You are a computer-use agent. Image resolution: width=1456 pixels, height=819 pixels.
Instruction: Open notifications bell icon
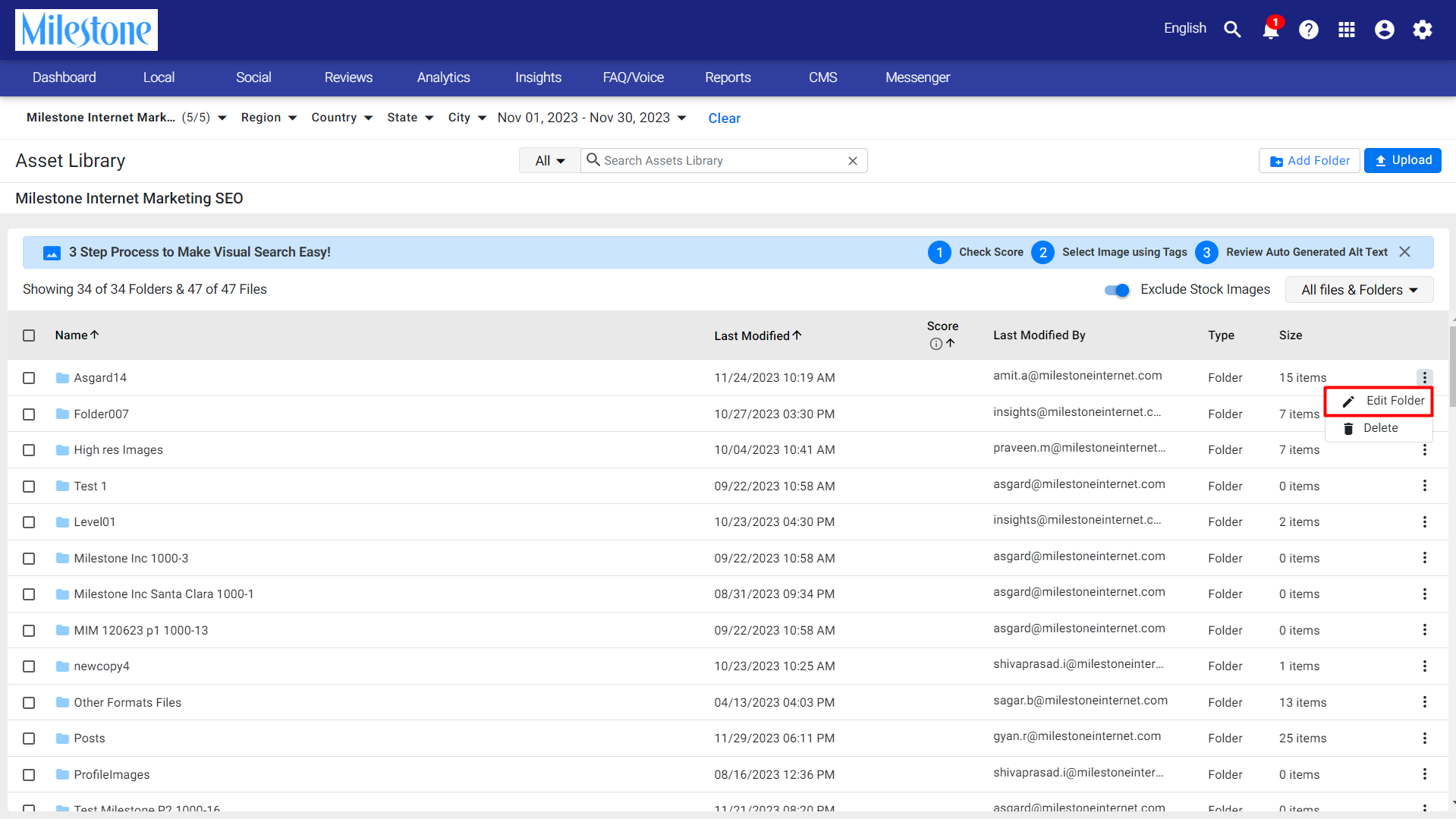tap(1271, 30)
